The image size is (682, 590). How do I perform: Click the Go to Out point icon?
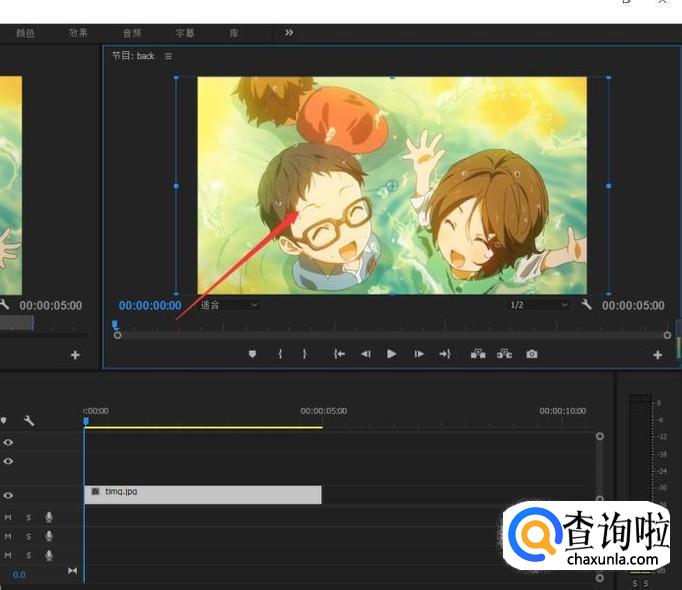click(x=445, y=354)
